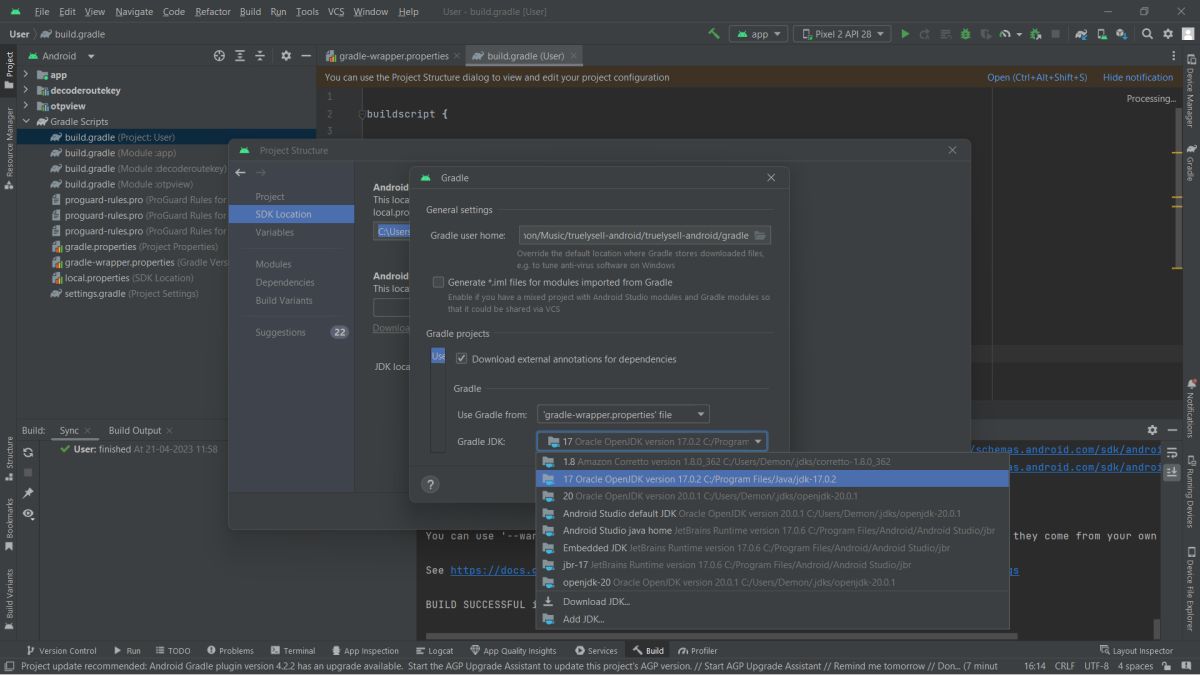1200x675 pixels.
Task: Click Hide notification link
Action: click(1138, 77)
